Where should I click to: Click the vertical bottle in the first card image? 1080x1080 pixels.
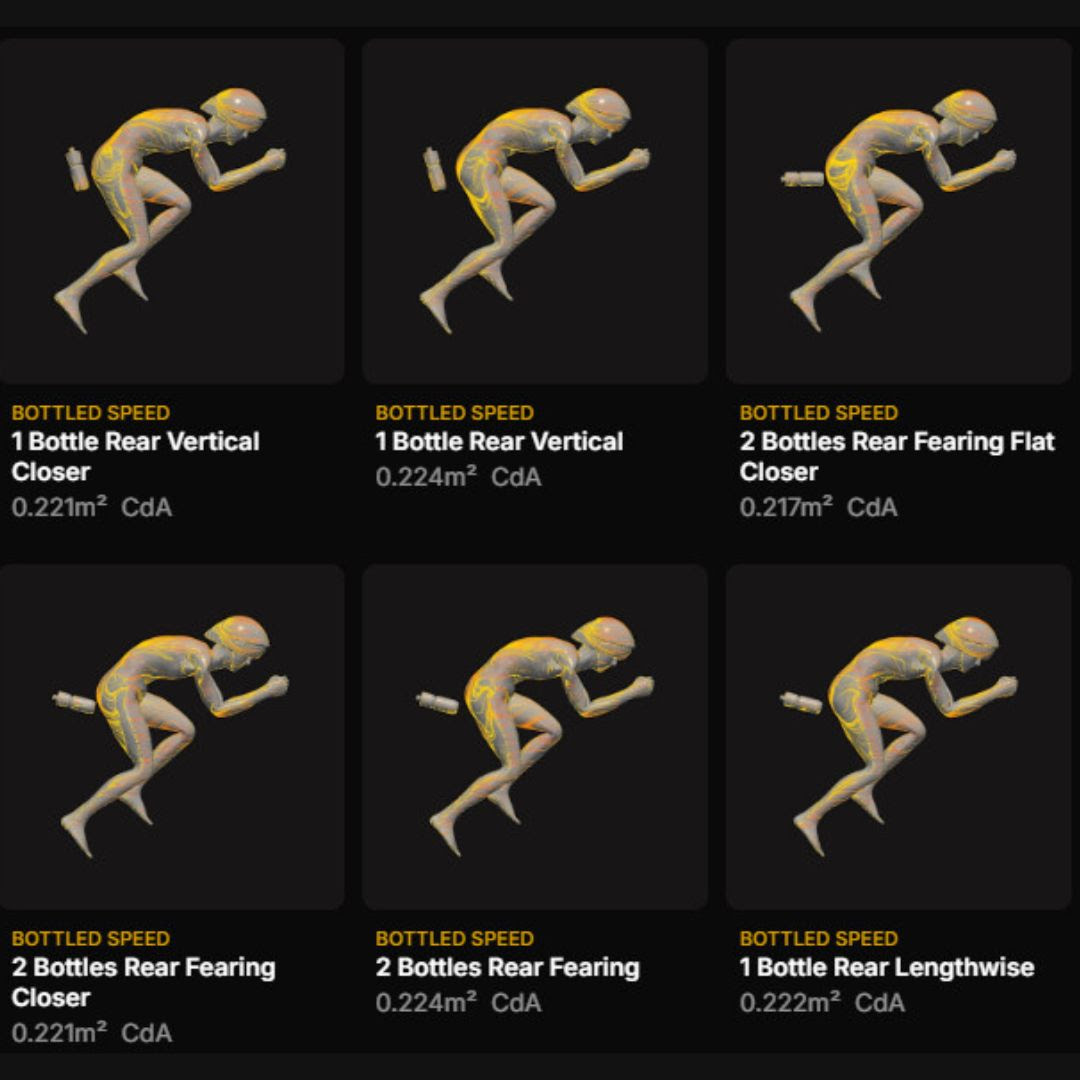77,169
